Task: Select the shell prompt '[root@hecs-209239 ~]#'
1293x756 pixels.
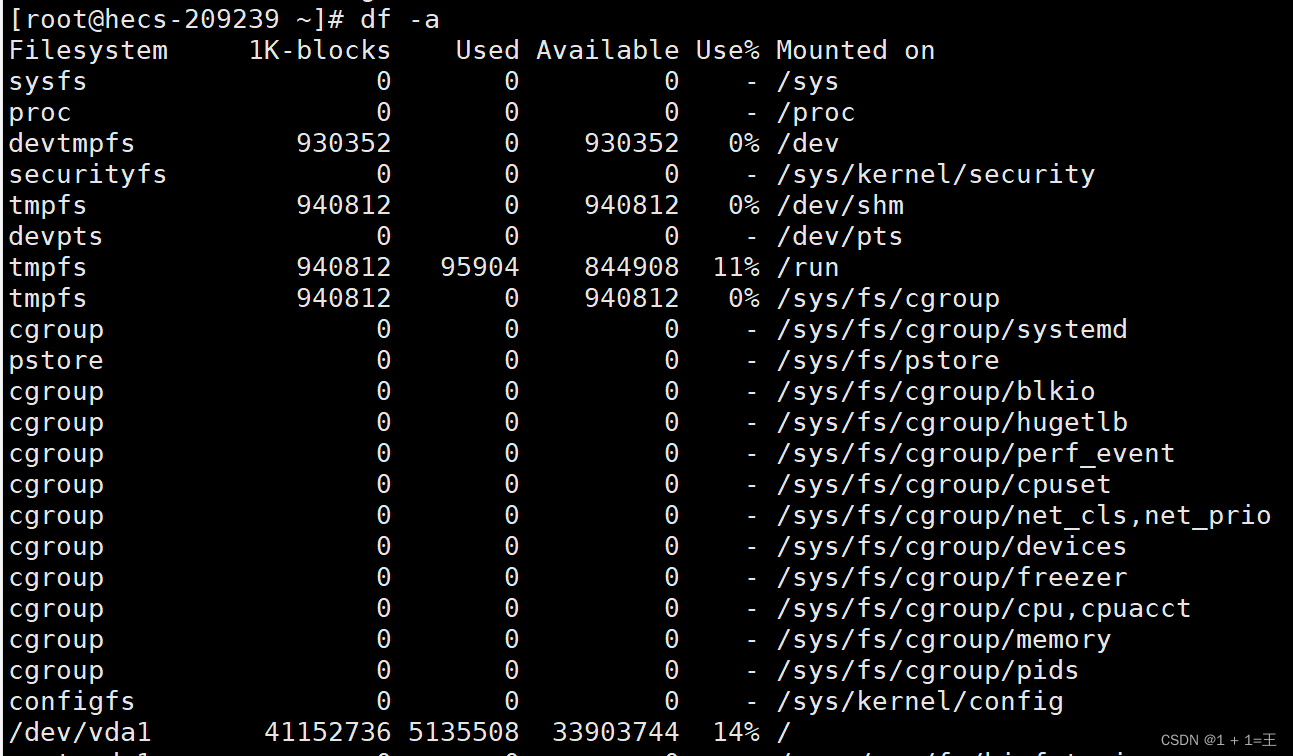Action: (x=177, y=19)
